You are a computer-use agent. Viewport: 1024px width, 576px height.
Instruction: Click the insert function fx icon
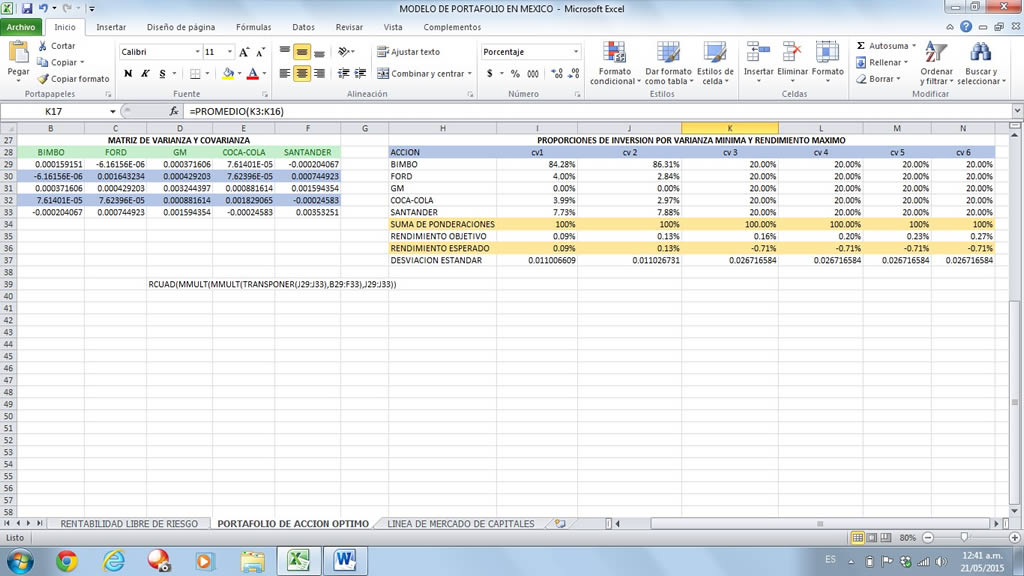pos(174,112)
